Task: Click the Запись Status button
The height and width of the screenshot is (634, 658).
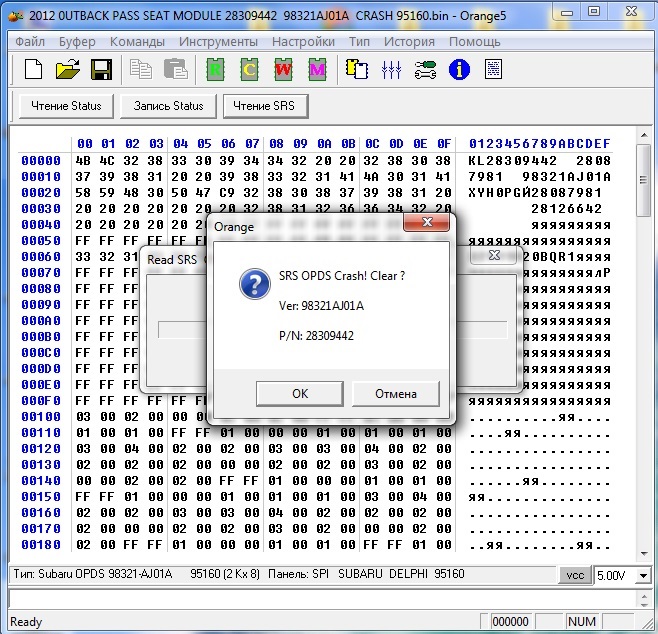Action: point(168,106)
